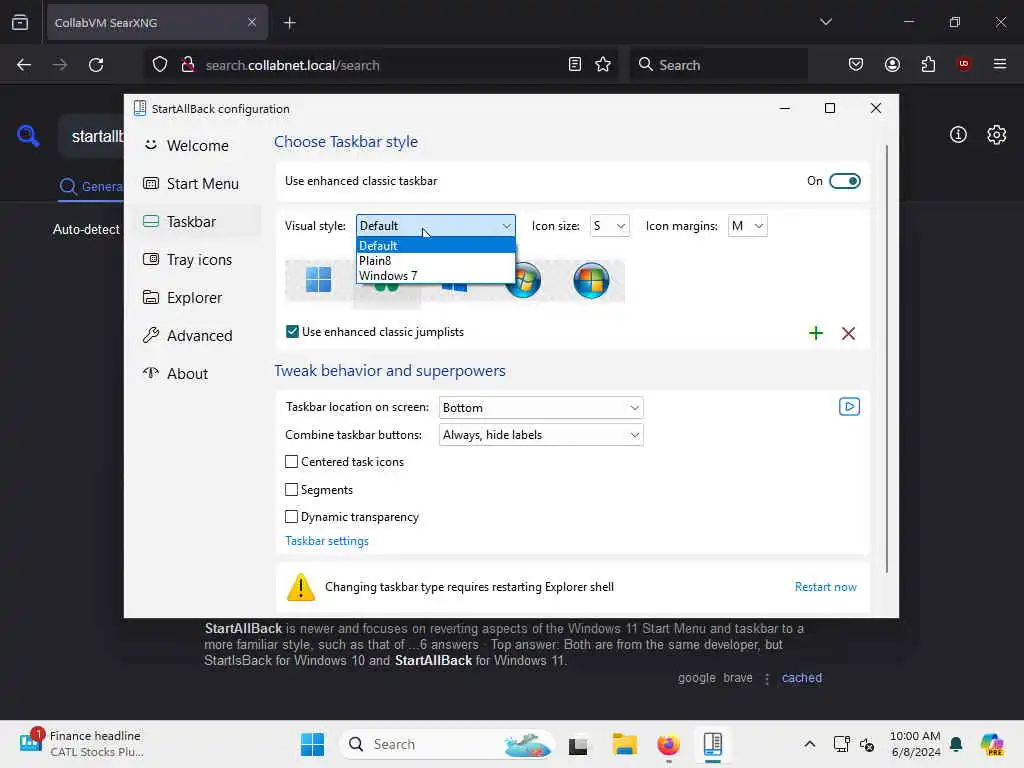Open the Firefox hamburger menu
Image resolution: width=1024 pixels, height=768 pixels.
coord(999,64)
